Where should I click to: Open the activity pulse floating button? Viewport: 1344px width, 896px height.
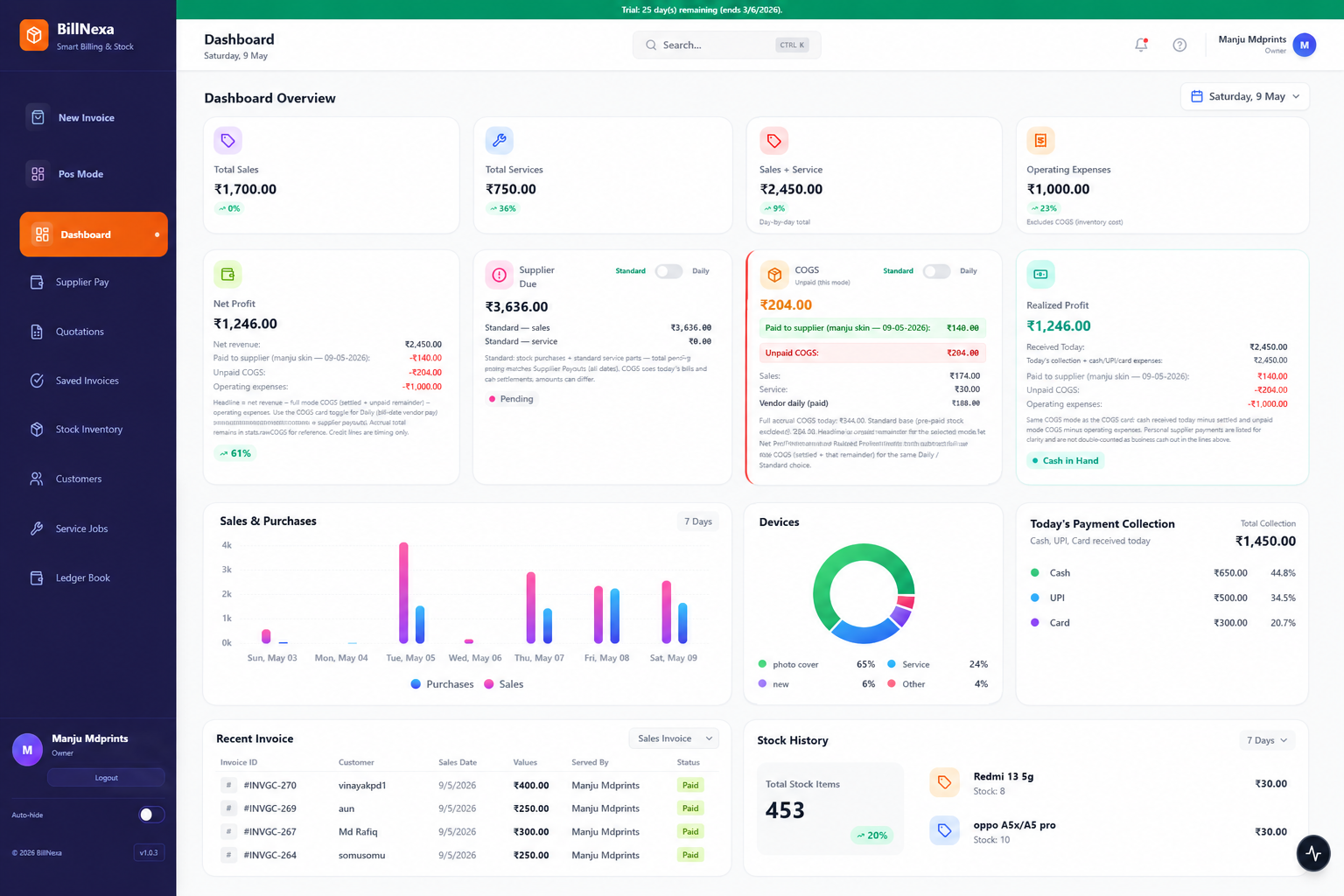pyautogui.click(x=1313, y=853)
